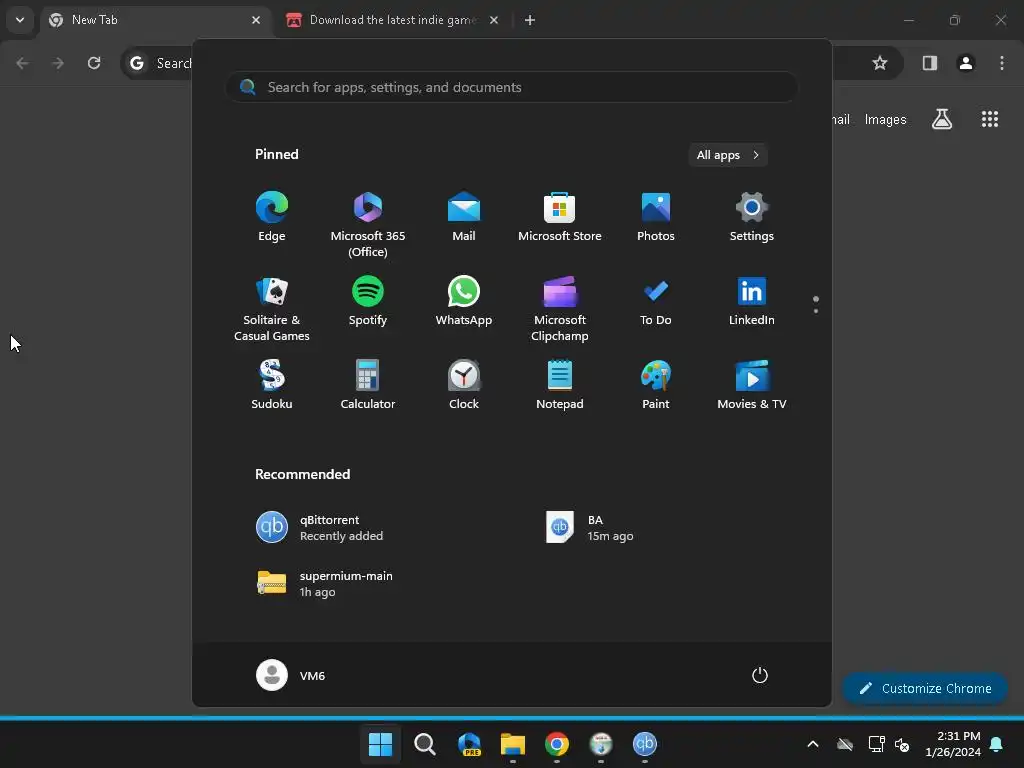The width and height of the screenshot is (1024, 768).
Task: Open the To Do app
Action: click(x=656, y=301)
